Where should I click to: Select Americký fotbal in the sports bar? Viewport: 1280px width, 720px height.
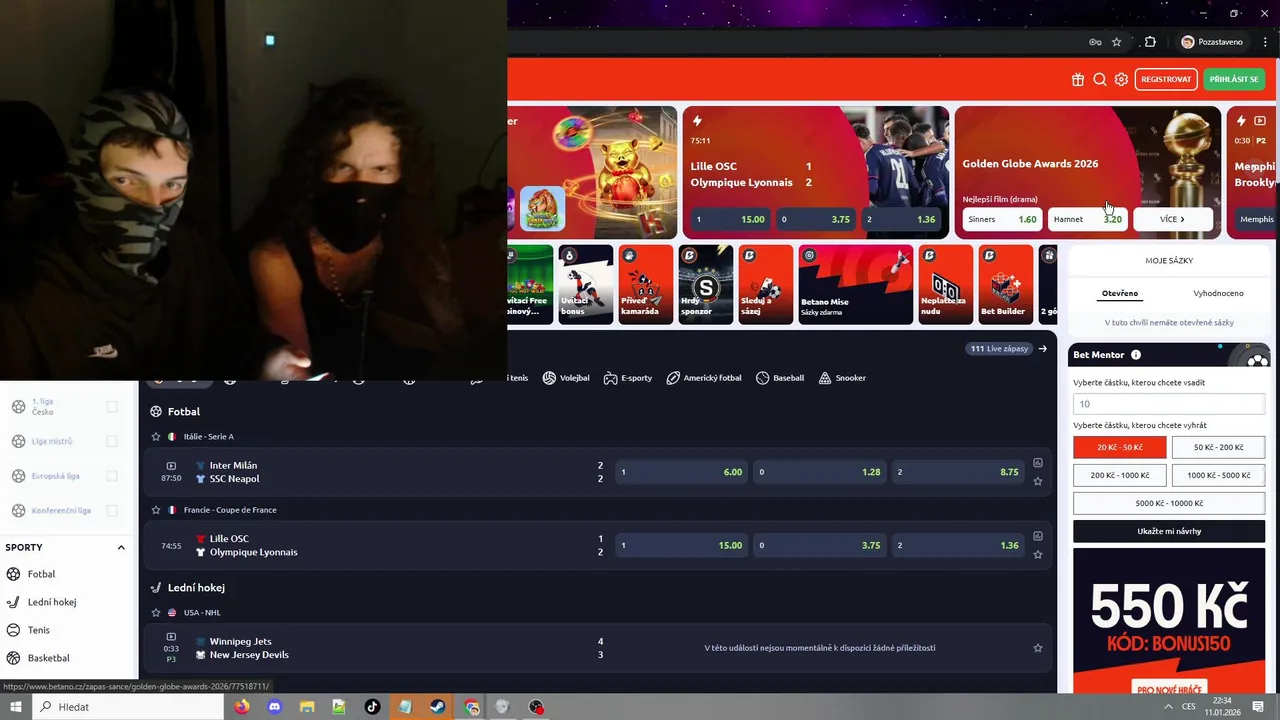point(704,378)
